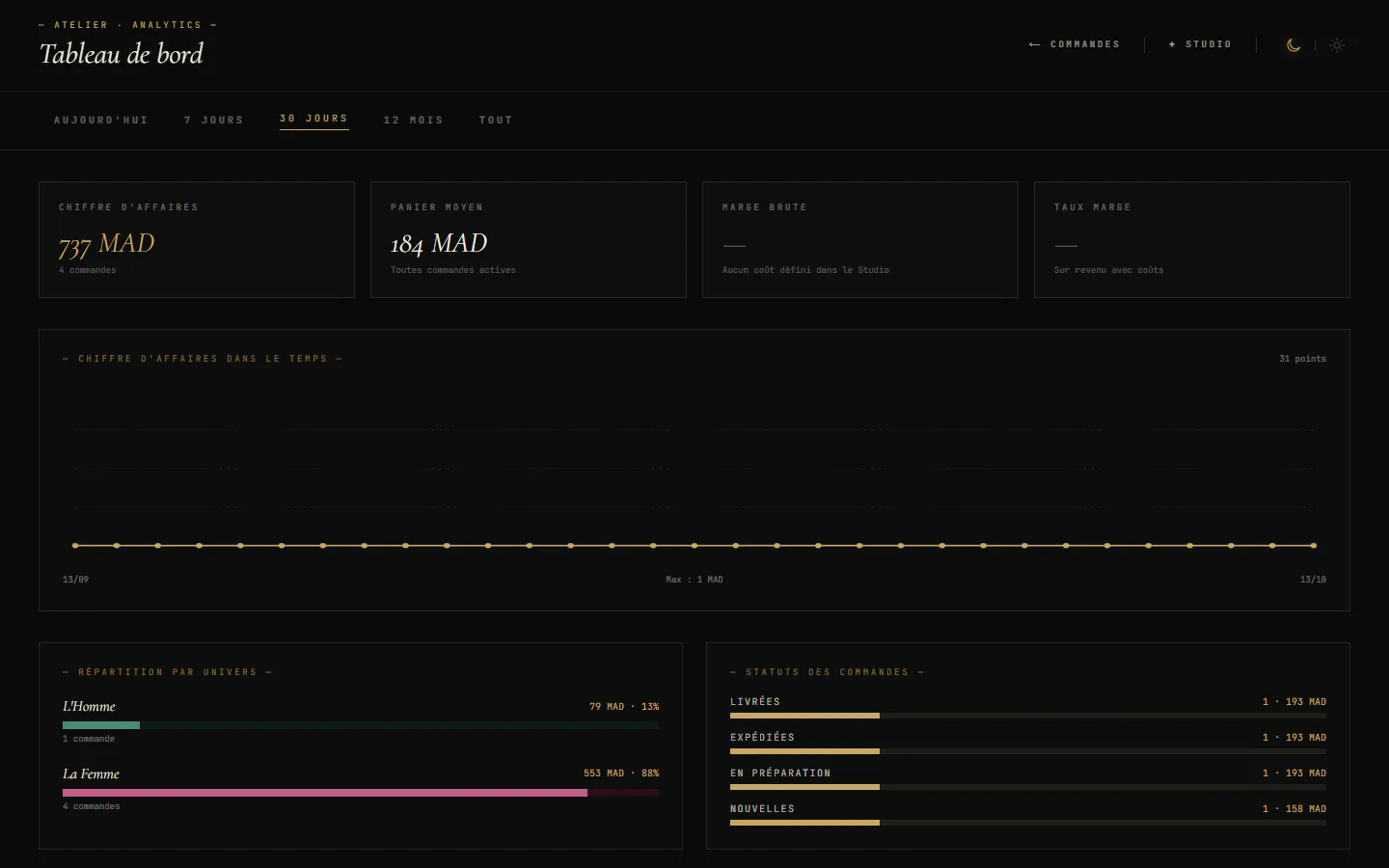Screen dimensions: 1389x868
Task: Click the Expédiées status bar
Action: point(1028,751)
